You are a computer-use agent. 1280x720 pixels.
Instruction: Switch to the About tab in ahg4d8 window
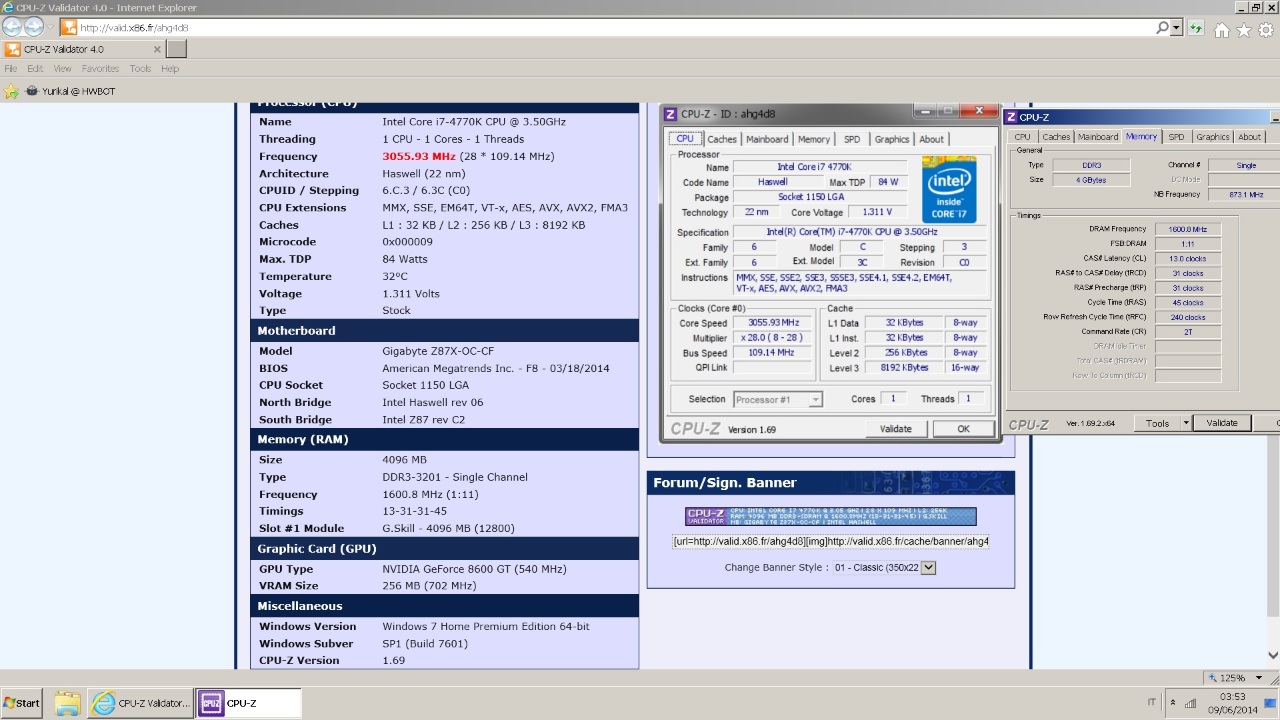click(x=931, y=139)
